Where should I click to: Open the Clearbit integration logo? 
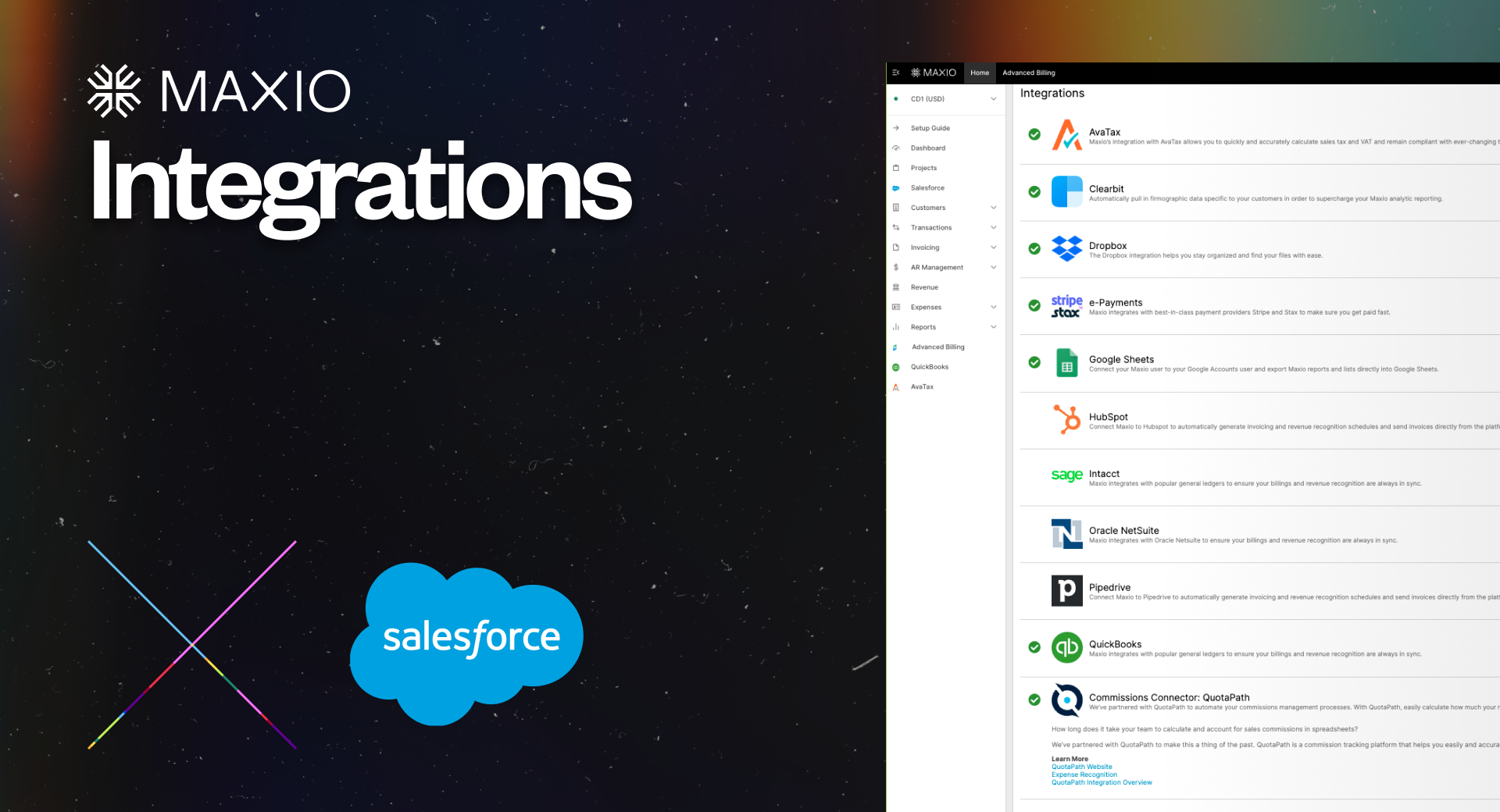[x=1066, y=191]
